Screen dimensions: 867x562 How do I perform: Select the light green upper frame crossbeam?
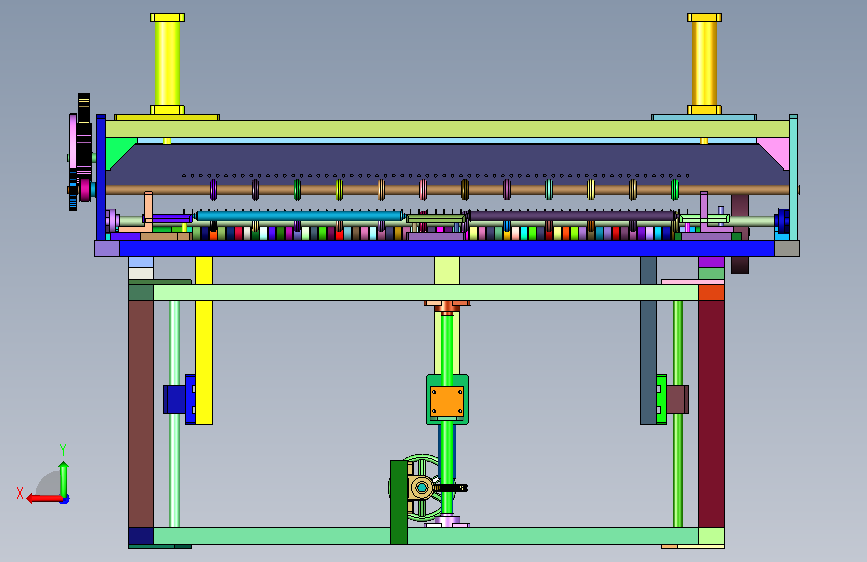point(426,293)
